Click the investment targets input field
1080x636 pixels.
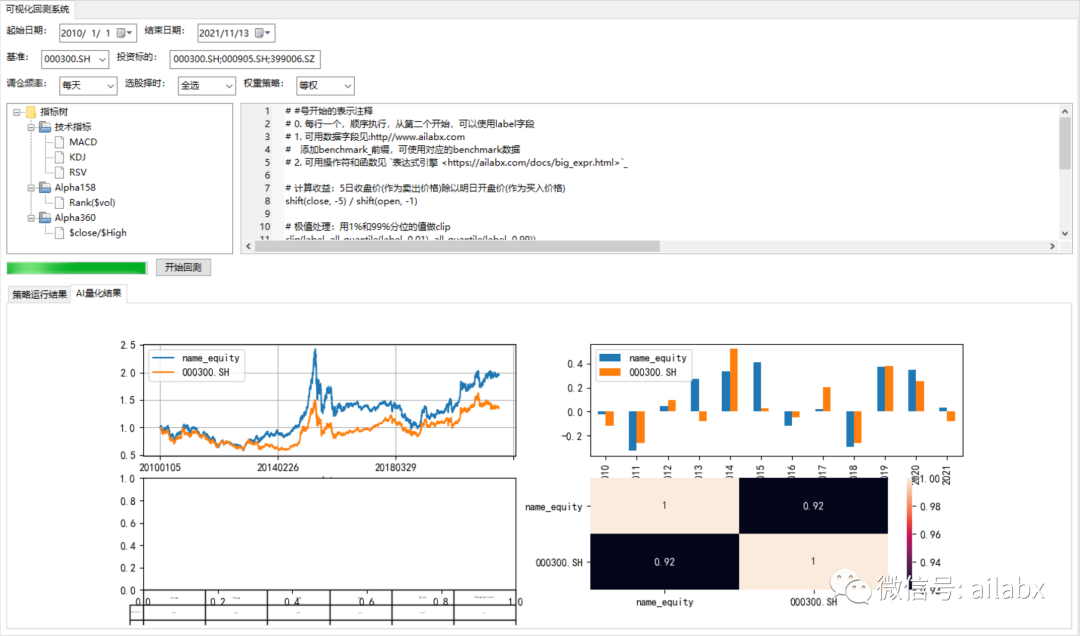click(245, 59)
